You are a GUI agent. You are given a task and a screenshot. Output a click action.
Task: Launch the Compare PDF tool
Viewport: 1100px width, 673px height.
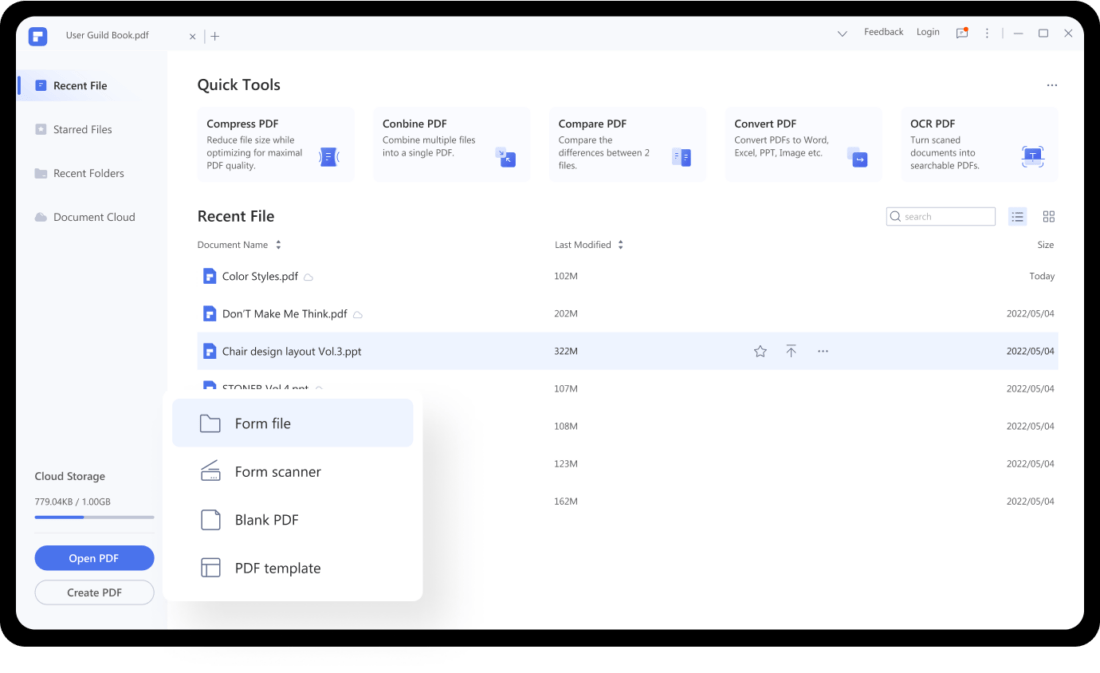pyautogui.click(x=628, y=145)
